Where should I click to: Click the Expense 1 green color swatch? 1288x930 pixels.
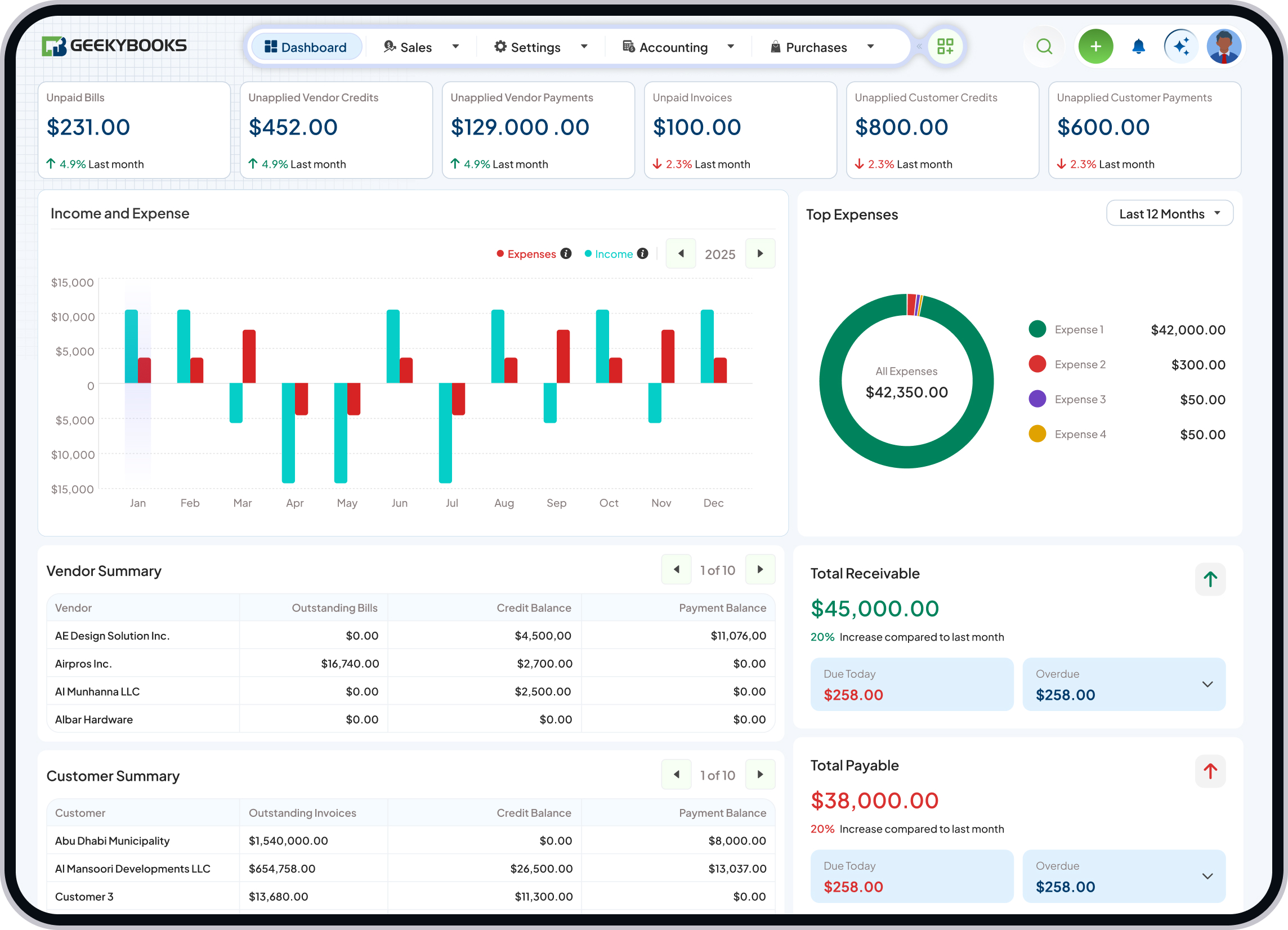(1037, 329)
